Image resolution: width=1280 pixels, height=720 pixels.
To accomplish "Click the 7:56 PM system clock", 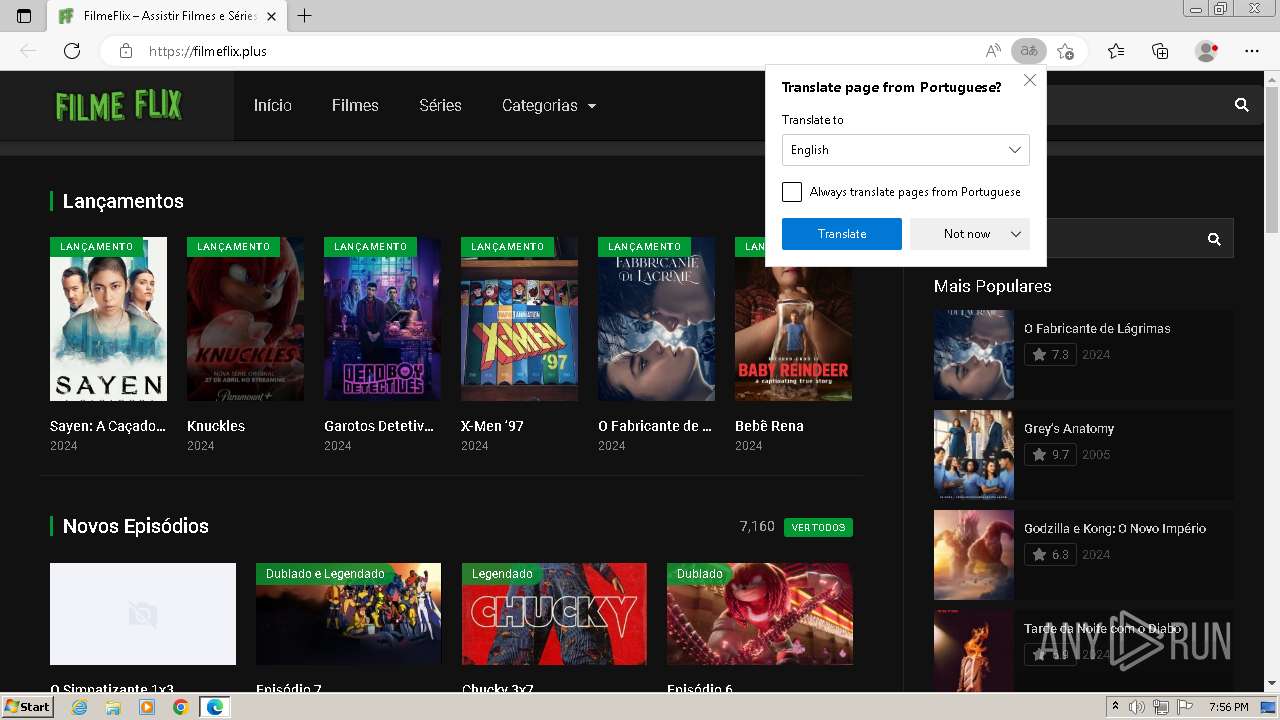I will pyautogui.click(x=1228, y=707).
